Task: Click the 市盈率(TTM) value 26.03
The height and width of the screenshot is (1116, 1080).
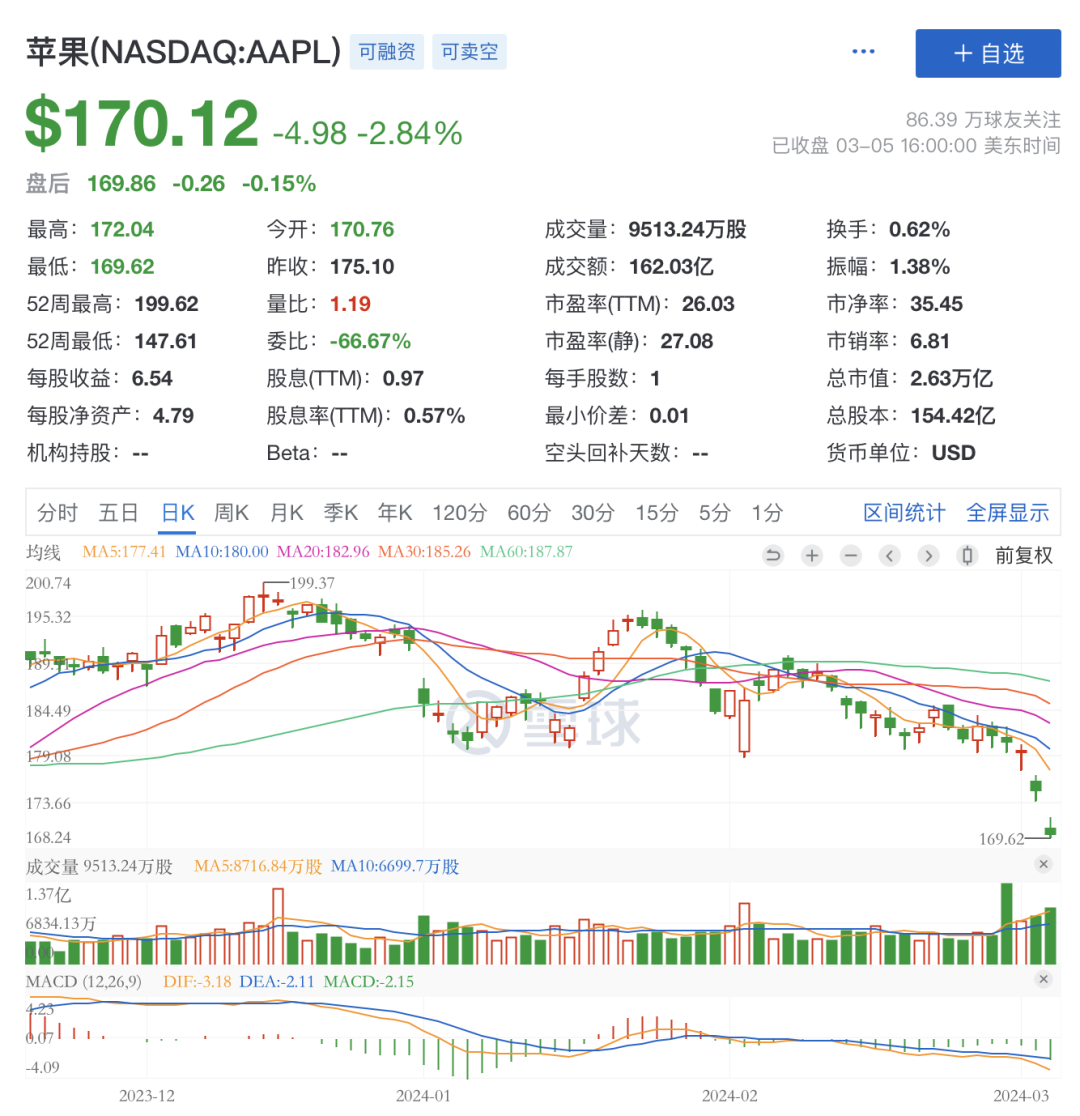Action: tap(708, 304)
